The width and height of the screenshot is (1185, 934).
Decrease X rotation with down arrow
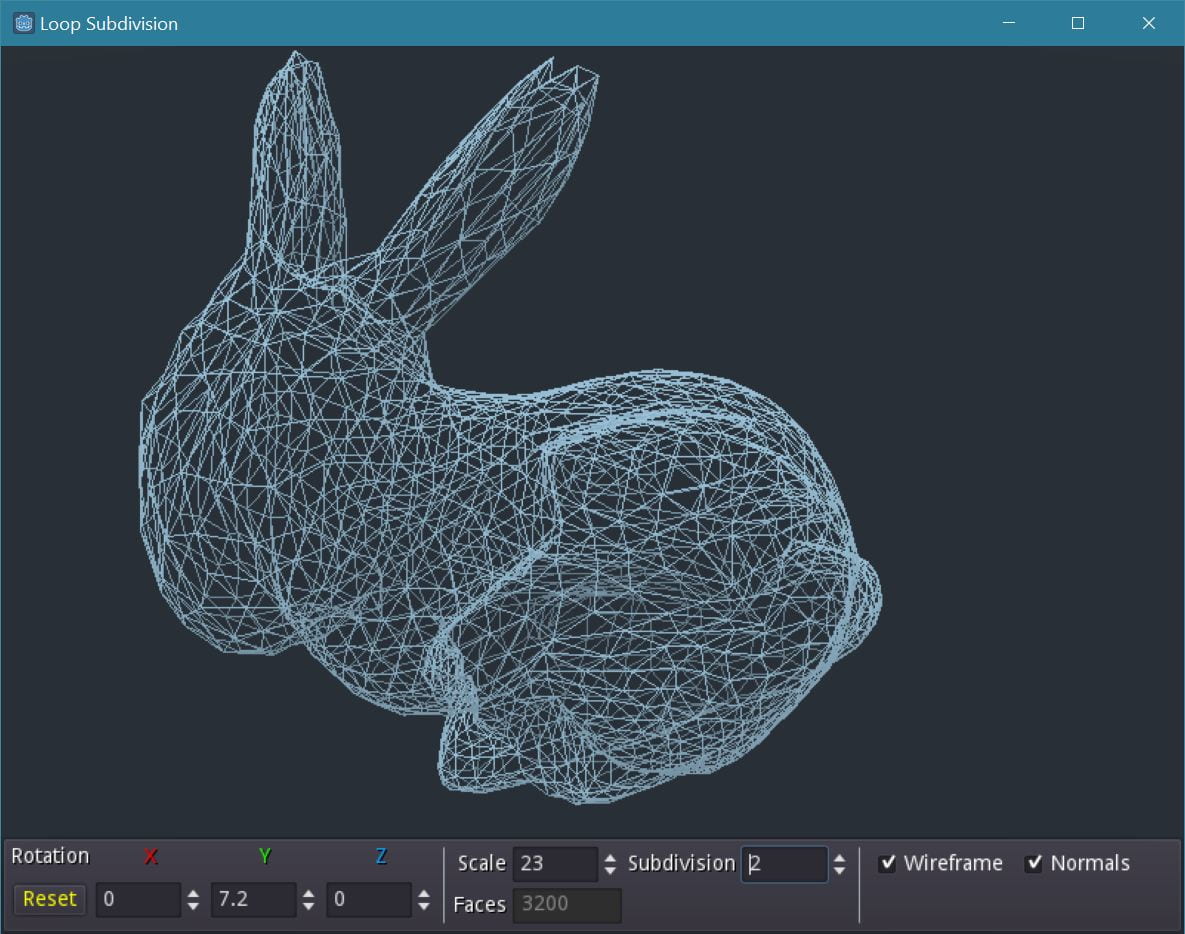[193, 906]
